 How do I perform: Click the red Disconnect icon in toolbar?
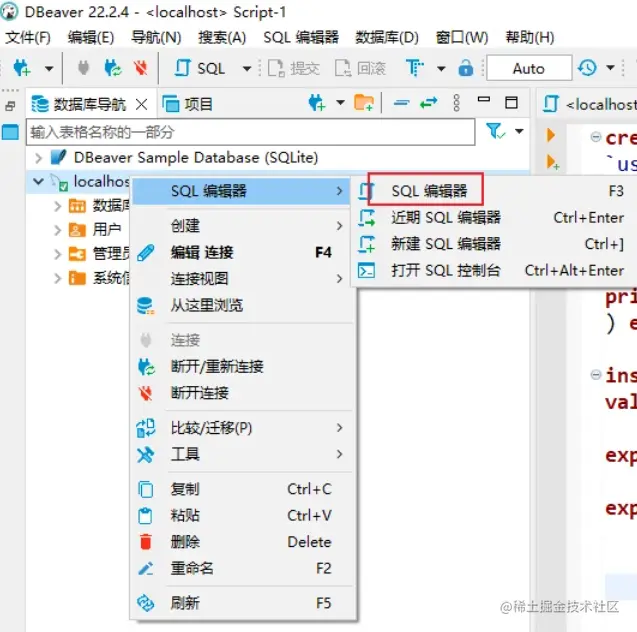[x=141, y=68]
